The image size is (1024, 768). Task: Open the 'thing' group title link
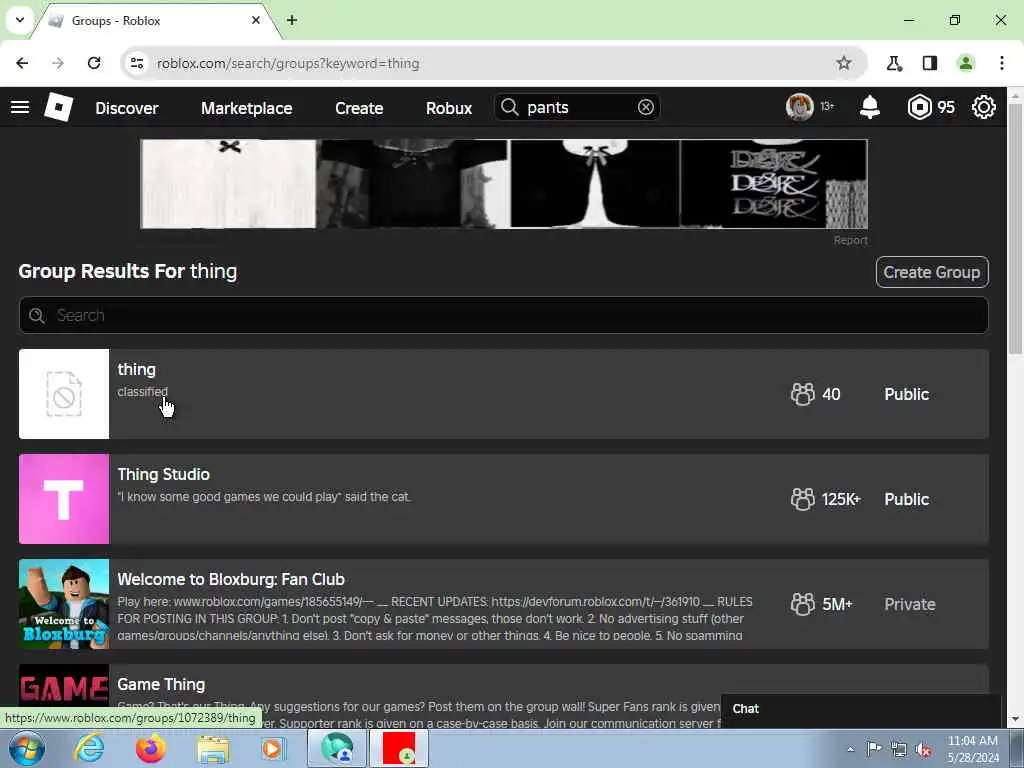point(136,370)
